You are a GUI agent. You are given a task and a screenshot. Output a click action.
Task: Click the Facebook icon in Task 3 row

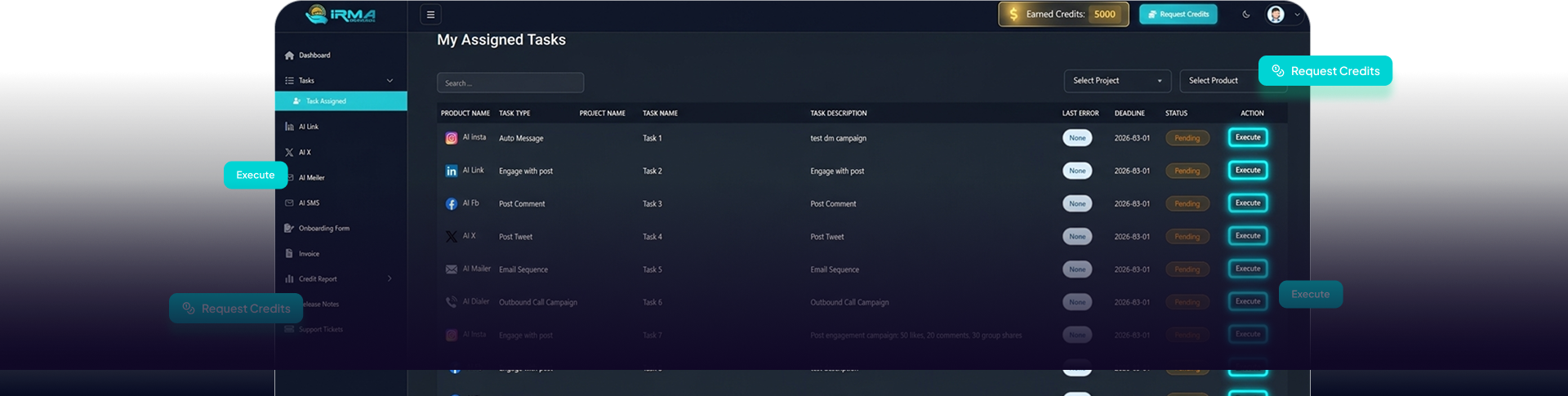(451, 204)
